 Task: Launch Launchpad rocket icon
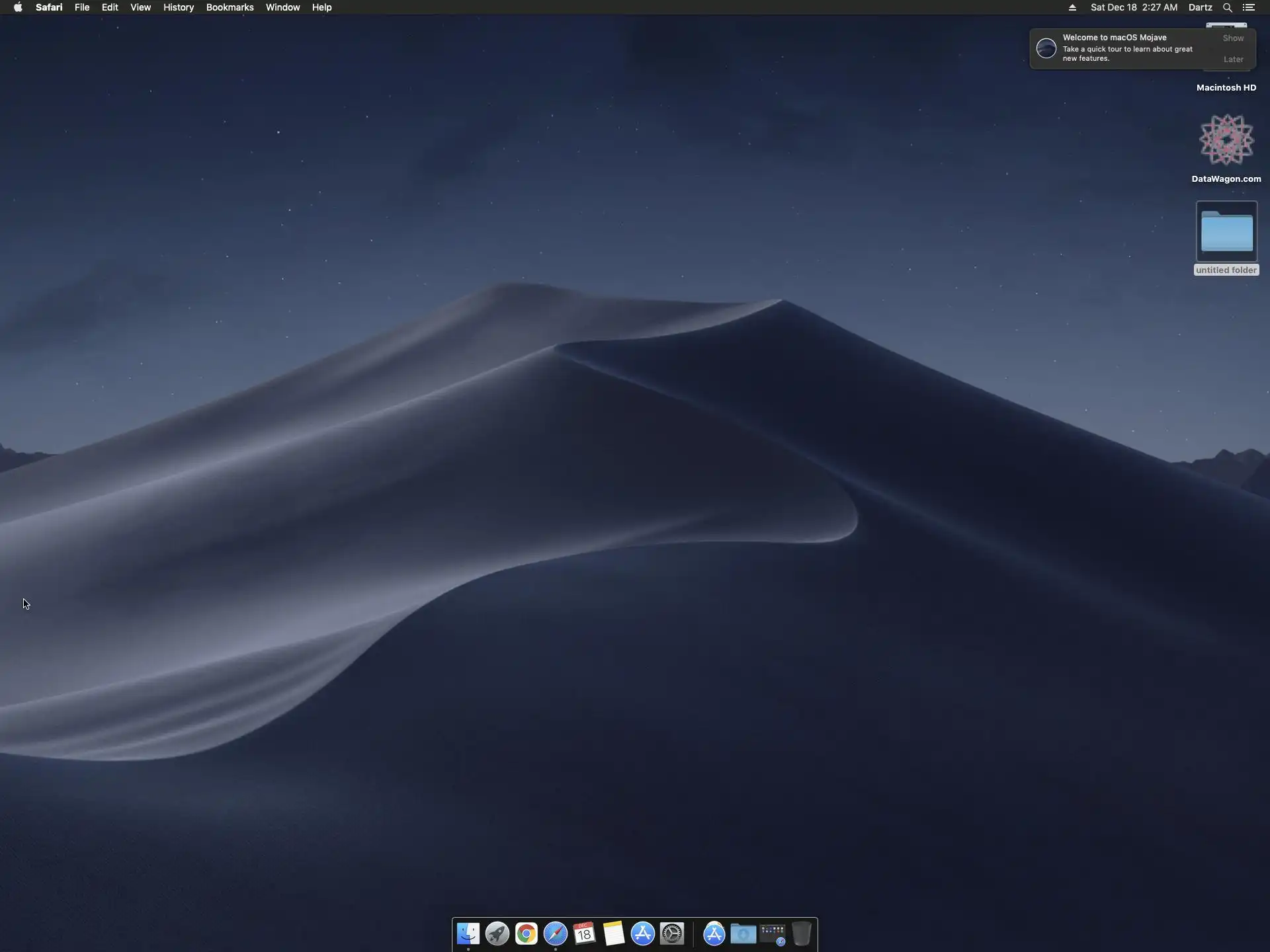coord(497,933)
